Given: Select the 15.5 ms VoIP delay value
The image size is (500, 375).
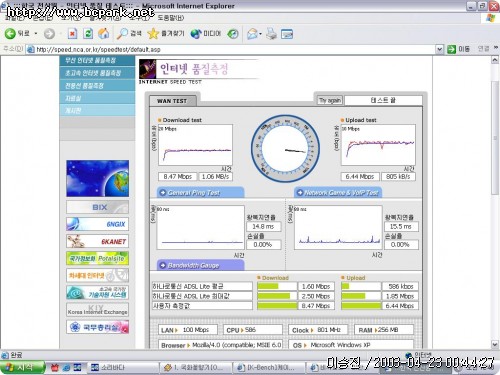Looking at the screenshot, I should pyautogui.click(x=401, y=227).
